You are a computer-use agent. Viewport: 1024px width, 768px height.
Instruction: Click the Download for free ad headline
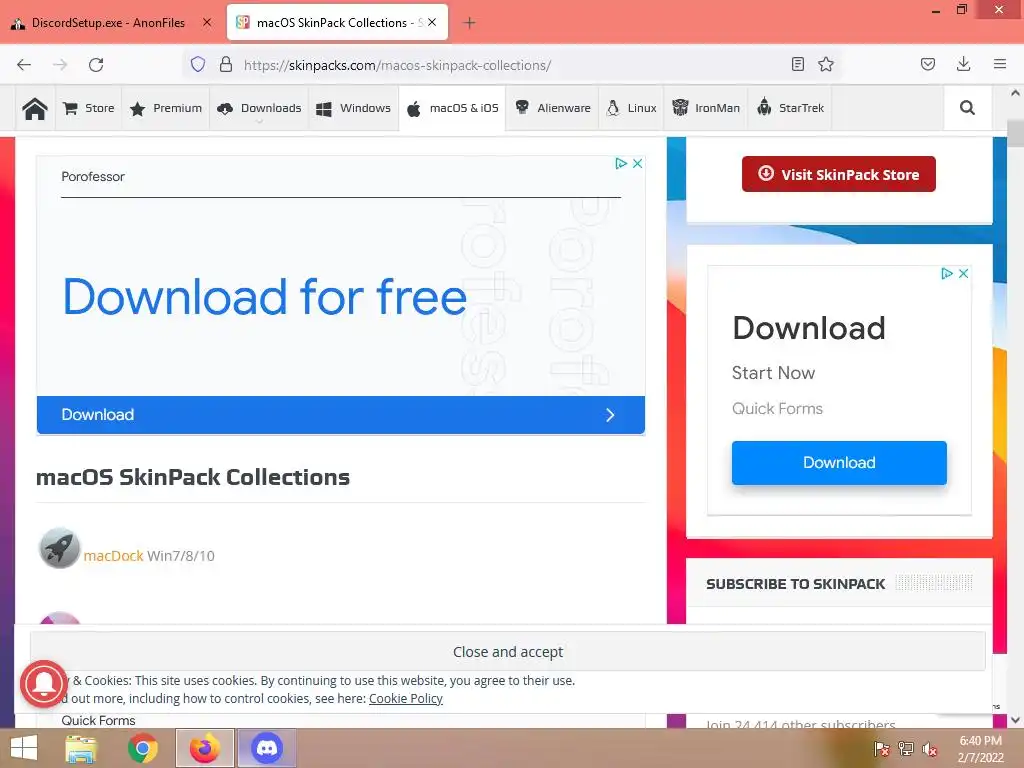pos(264,296)
